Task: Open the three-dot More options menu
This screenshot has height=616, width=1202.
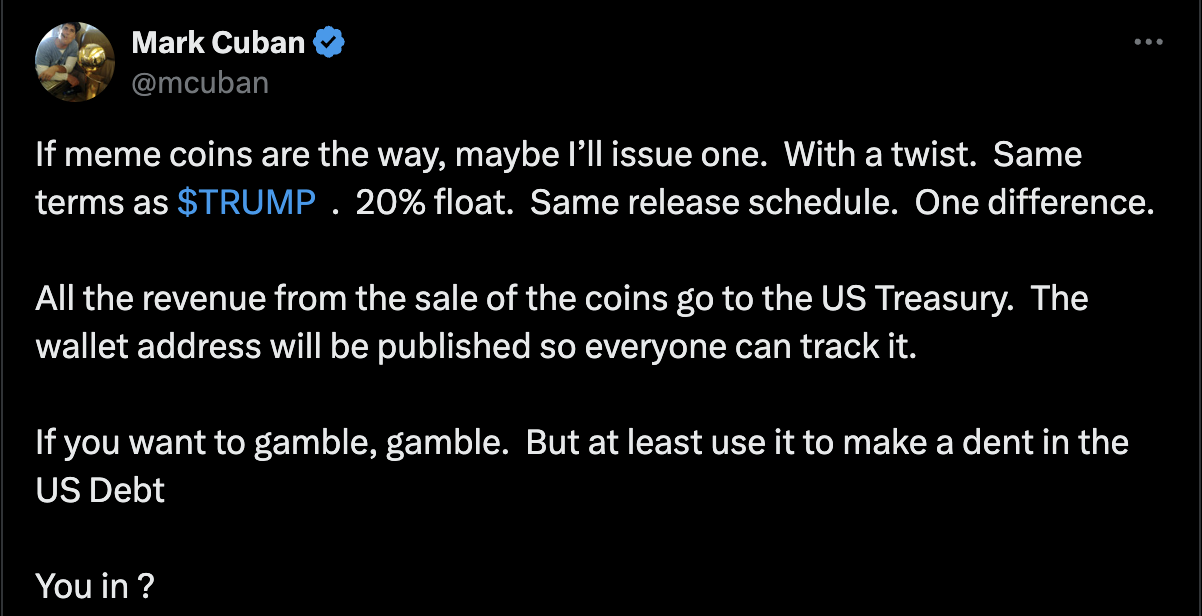Action: point(1150,43)
